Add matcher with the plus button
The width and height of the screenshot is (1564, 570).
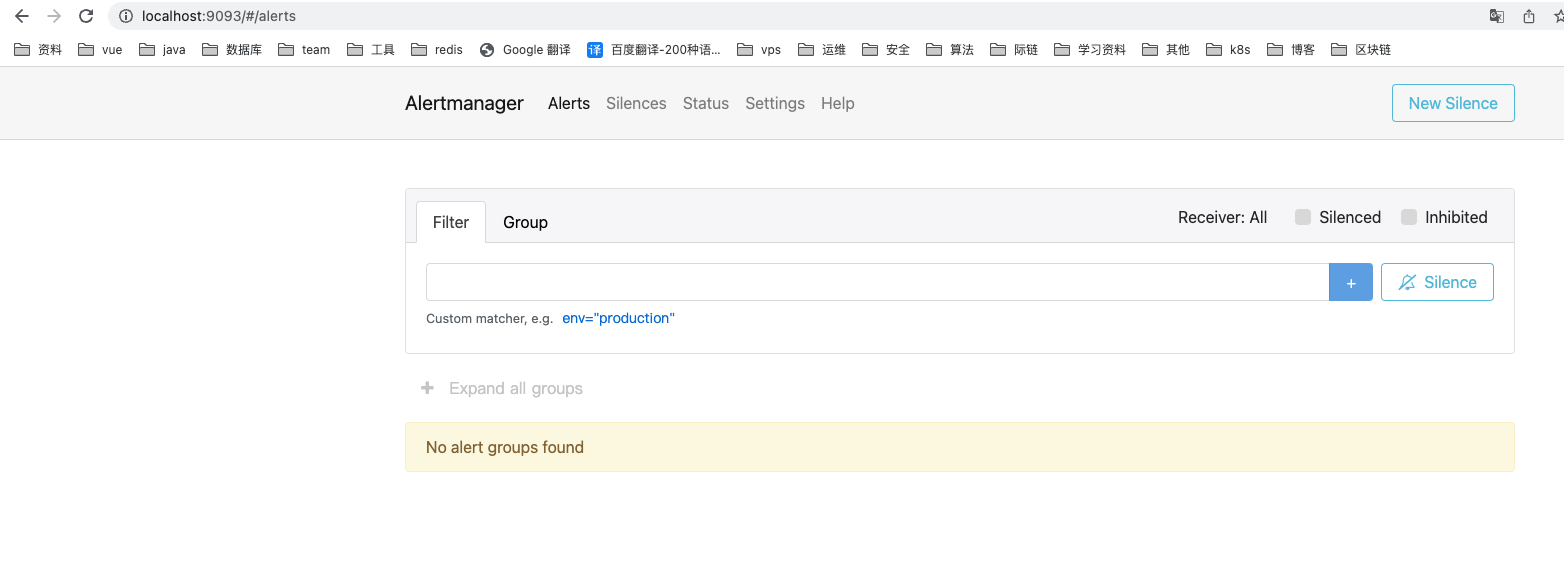[1350, 283]
